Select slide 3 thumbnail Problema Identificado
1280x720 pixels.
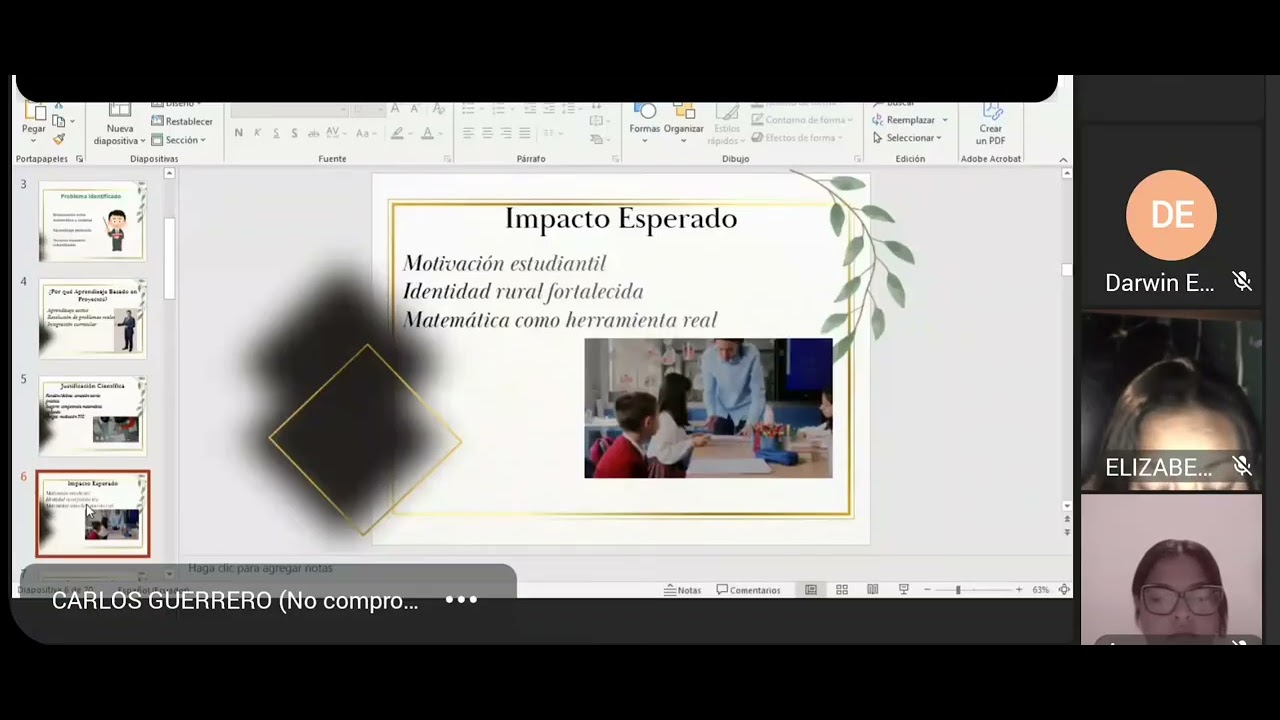point(92,221)
